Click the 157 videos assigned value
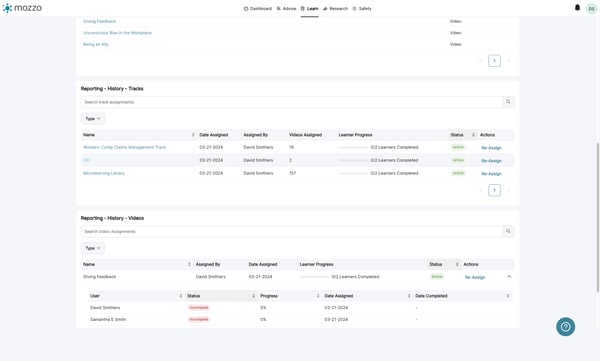 tap(292, 173)
